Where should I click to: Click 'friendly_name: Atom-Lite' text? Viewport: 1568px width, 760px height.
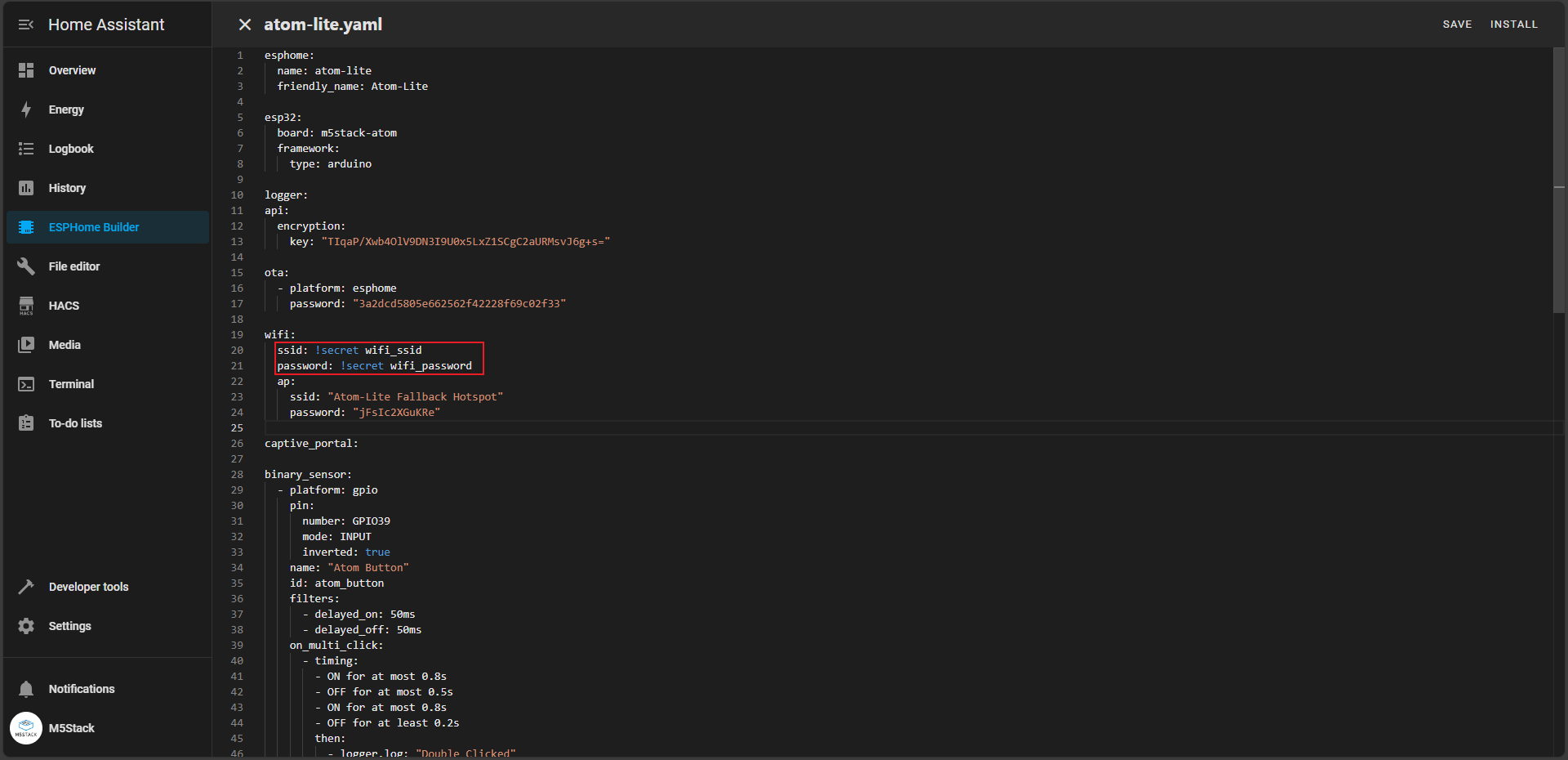click(352, 86)
